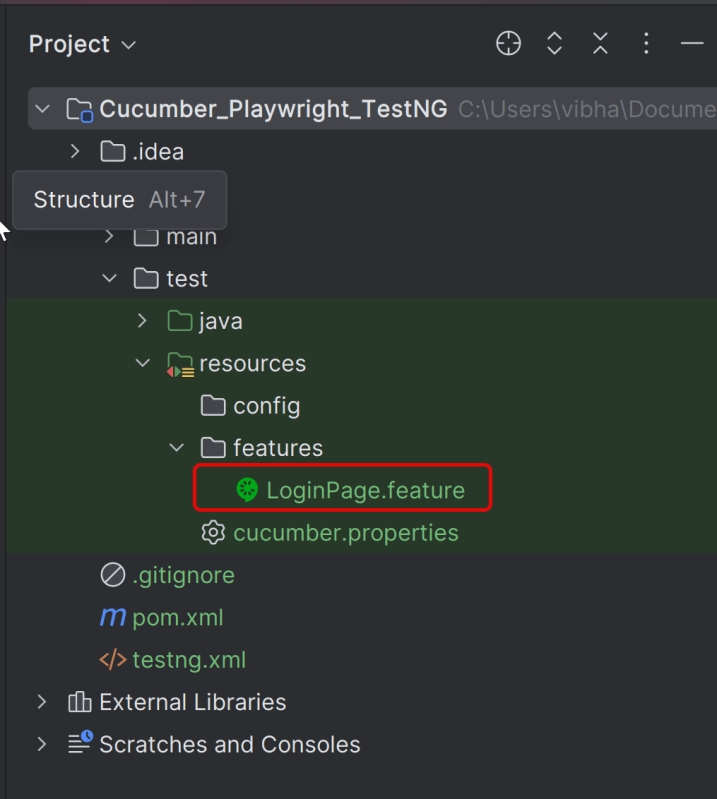The height and width of the screenshot is (799, 717).
Task: Expand the java folder arrow
Action: pyautogui.click(x=143, y=321)
